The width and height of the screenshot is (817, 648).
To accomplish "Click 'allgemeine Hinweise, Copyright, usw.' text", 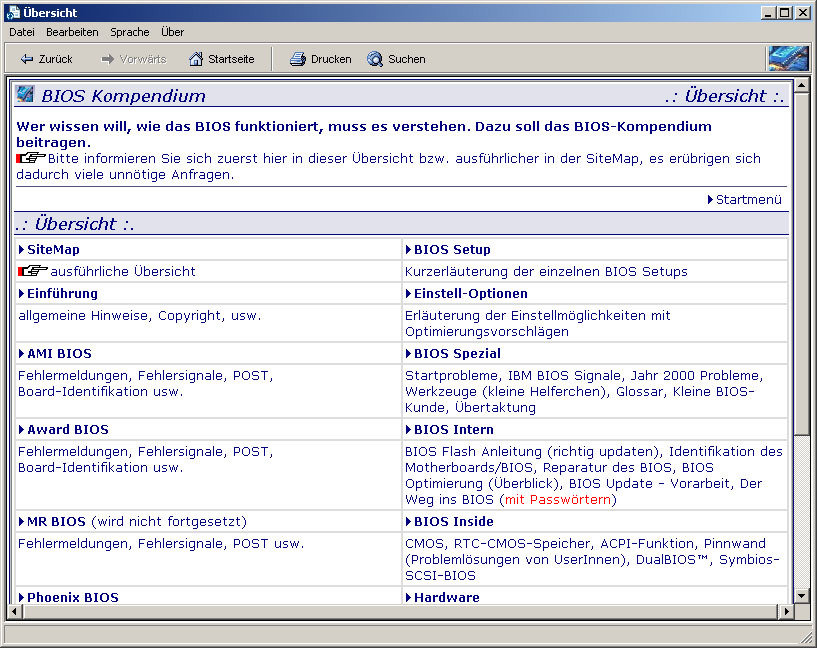I will pyautogui.click(x=140, y=316).
